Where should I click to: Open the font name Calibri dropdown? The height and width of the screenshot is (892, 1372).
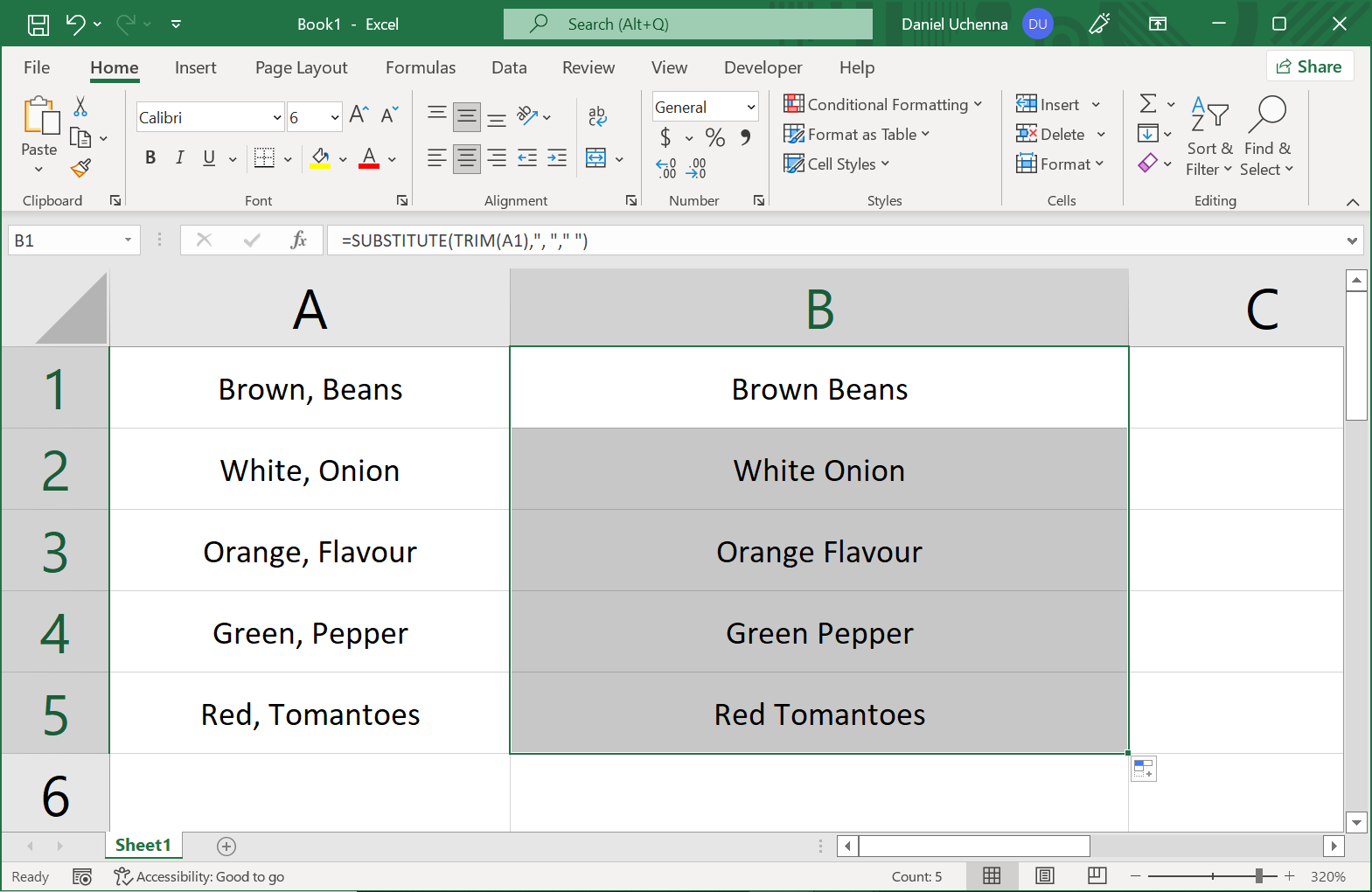click(x=277, y=117)
